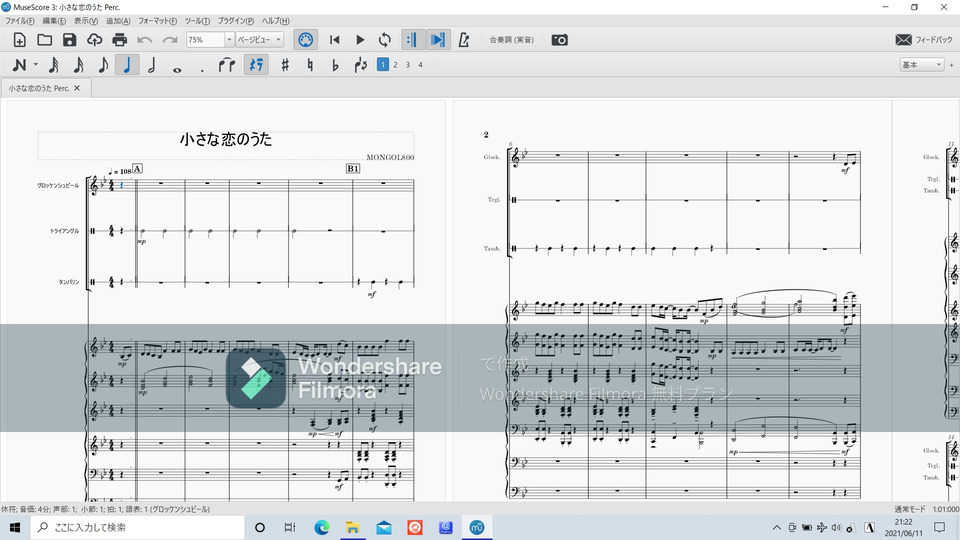960x540 pixels.
Task: Print the score using the printer icon
Action: (119, 40)
